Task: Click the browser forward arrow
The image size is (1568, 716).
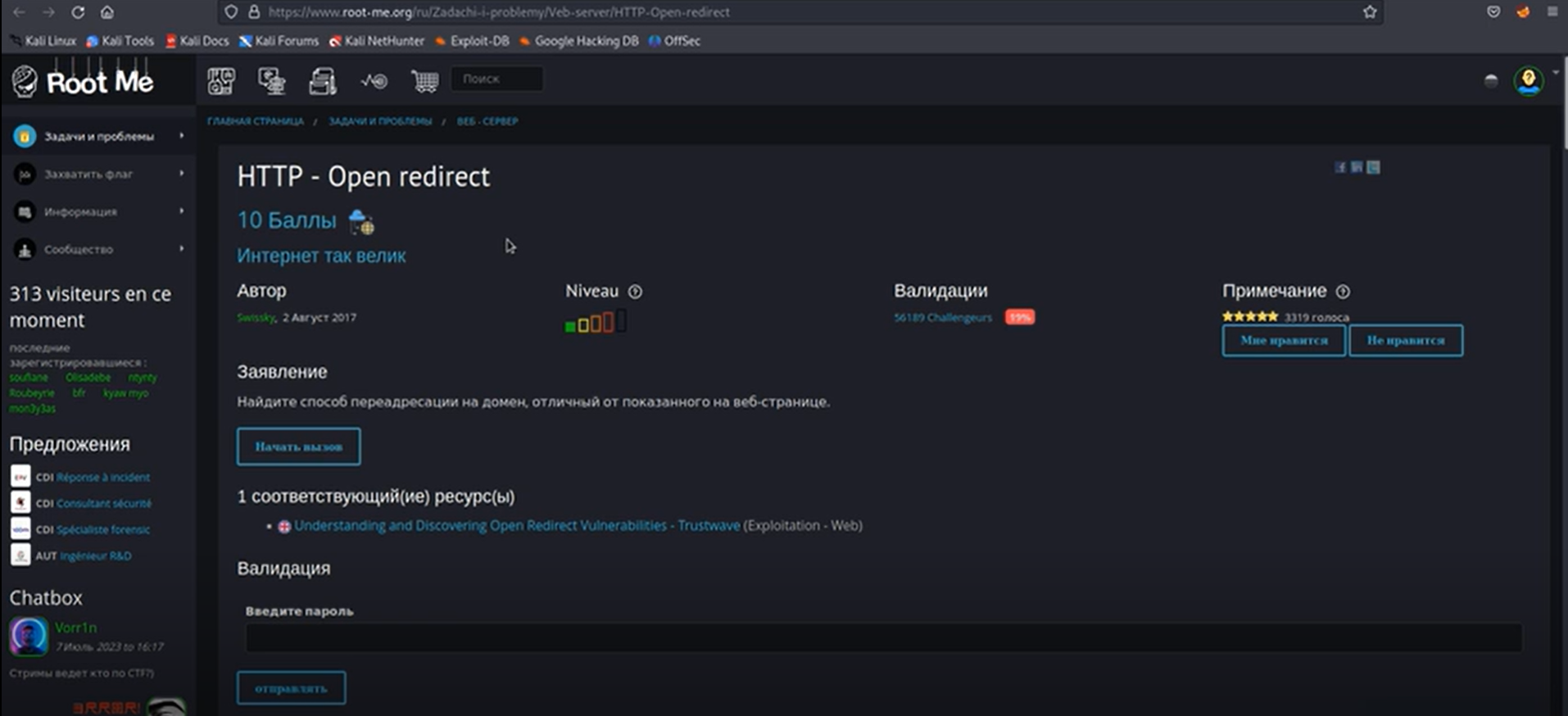Action: point(48,12)
